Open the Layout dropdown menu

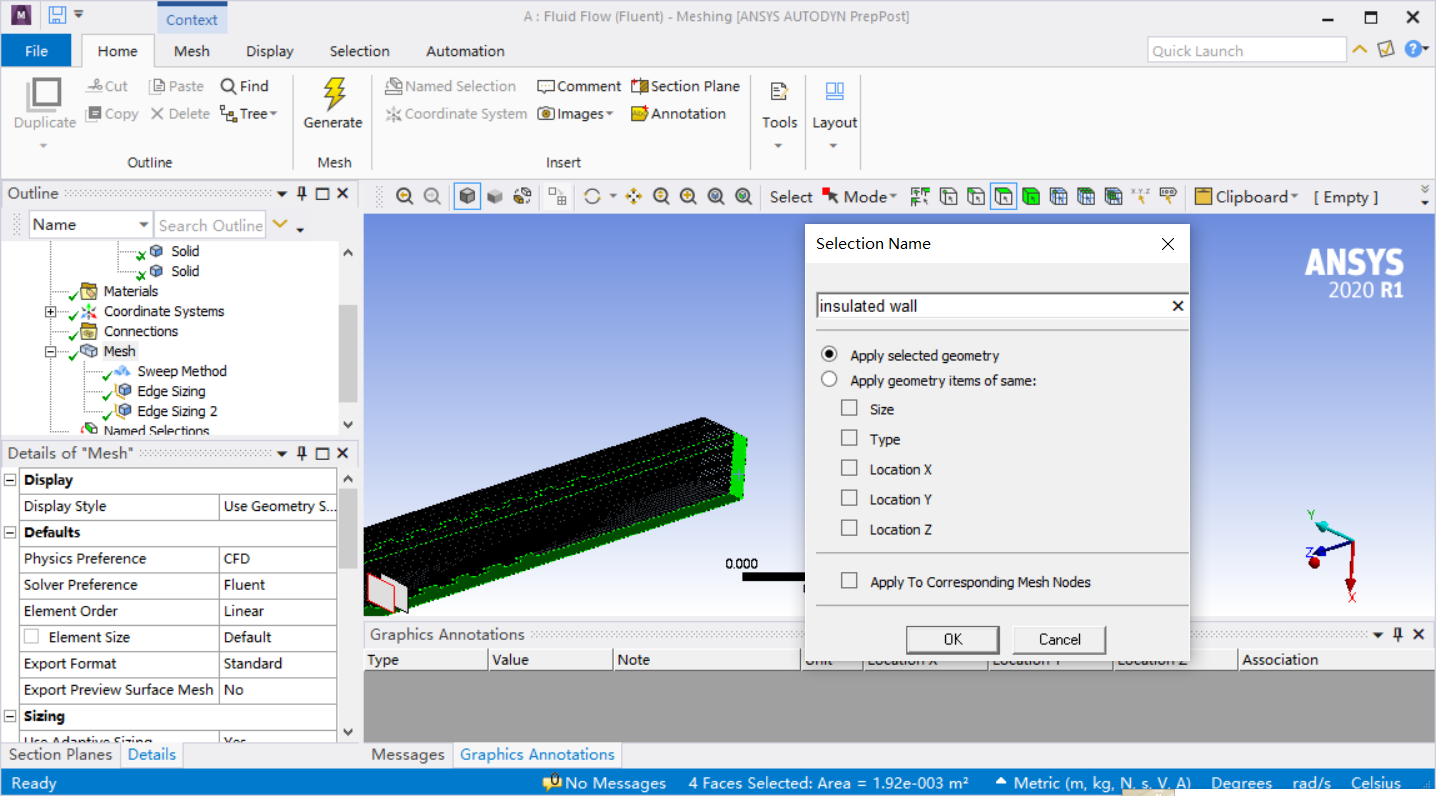pos(834,146)
